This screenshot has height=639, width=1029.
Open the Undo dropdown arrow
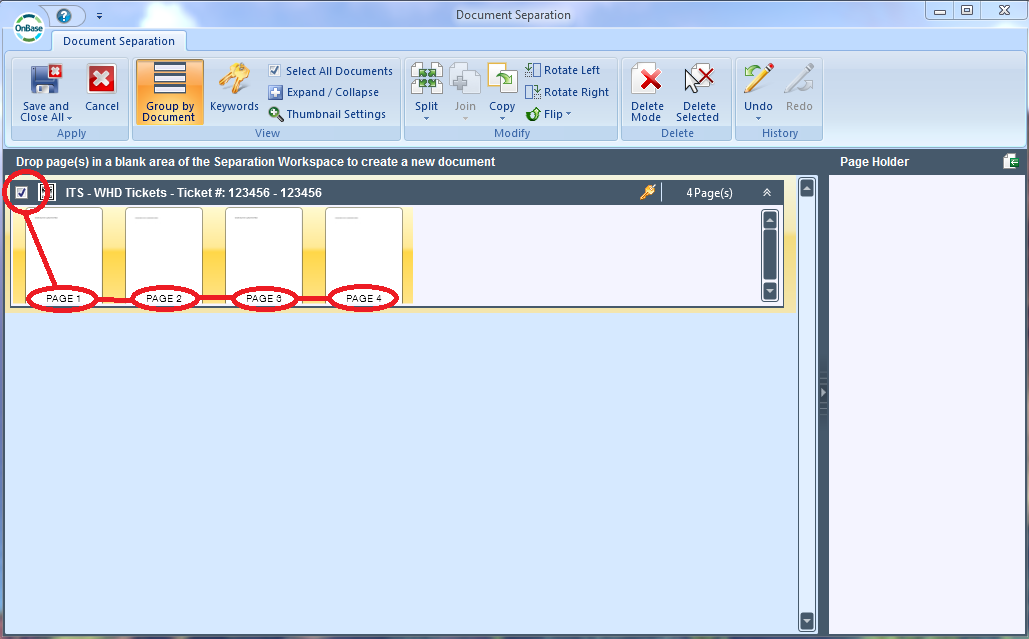point(759,119)
